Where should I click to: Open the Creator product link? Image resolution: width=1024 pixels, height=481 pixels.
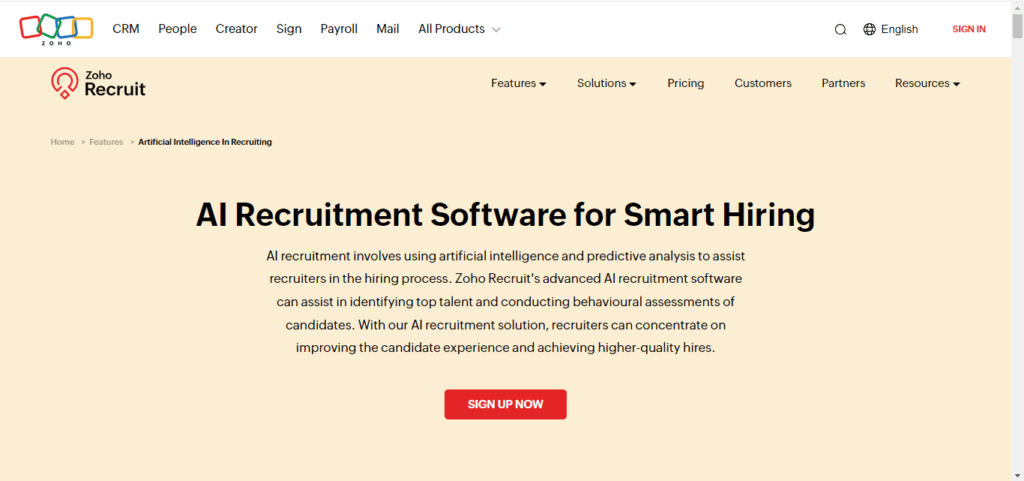point(236,29)
